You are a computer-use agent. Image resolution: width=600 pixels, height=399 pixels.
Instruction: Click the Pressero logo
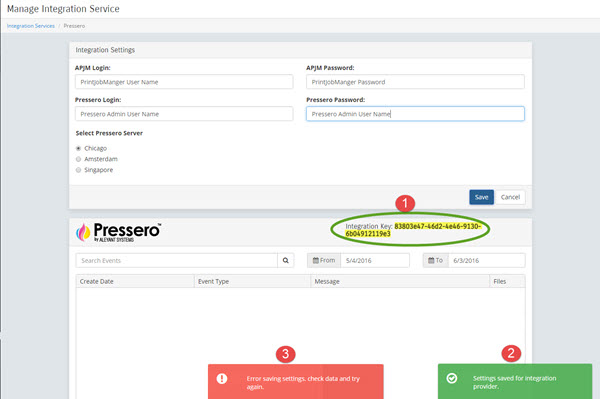119,232
